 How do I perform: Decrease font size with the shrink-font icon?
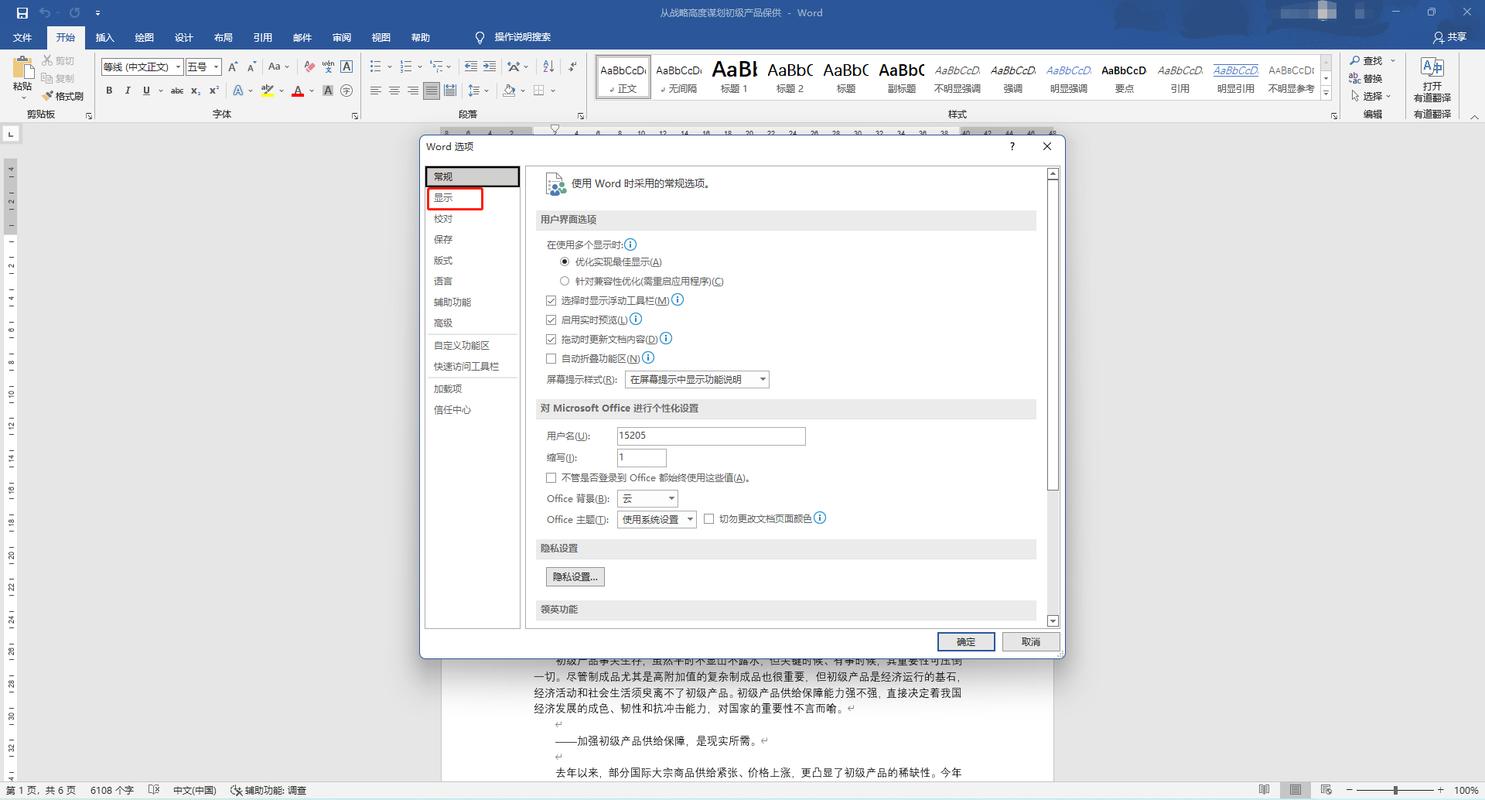252,67
